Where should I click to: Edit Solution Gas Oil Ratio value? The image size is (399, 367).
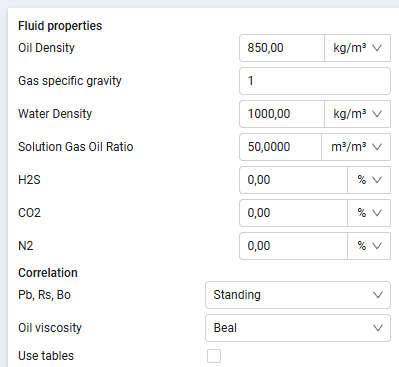click(x=280, y=147)
